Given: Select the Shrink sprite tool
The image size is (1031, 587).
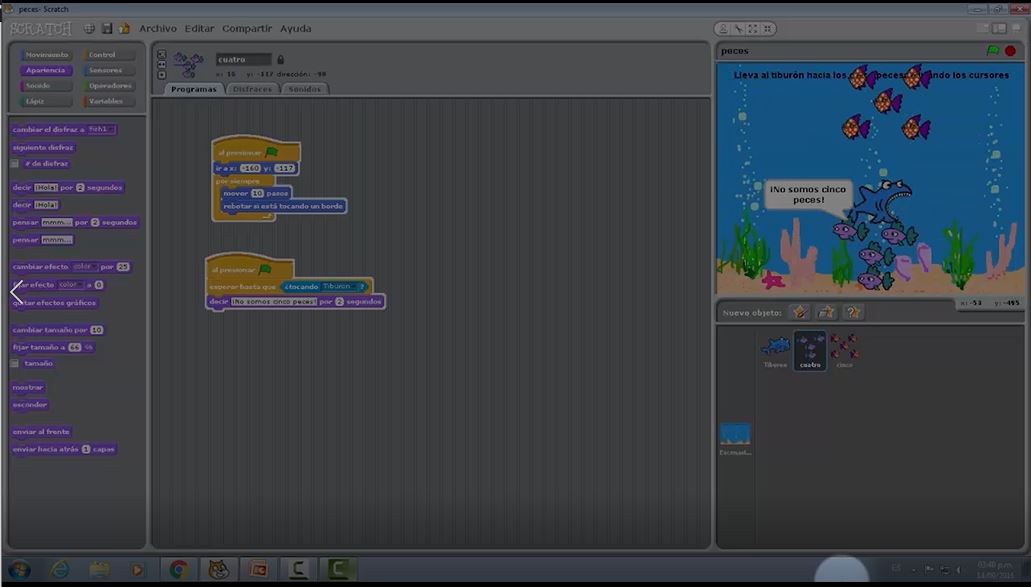Looking at the screenshot, I should point(767,29).
